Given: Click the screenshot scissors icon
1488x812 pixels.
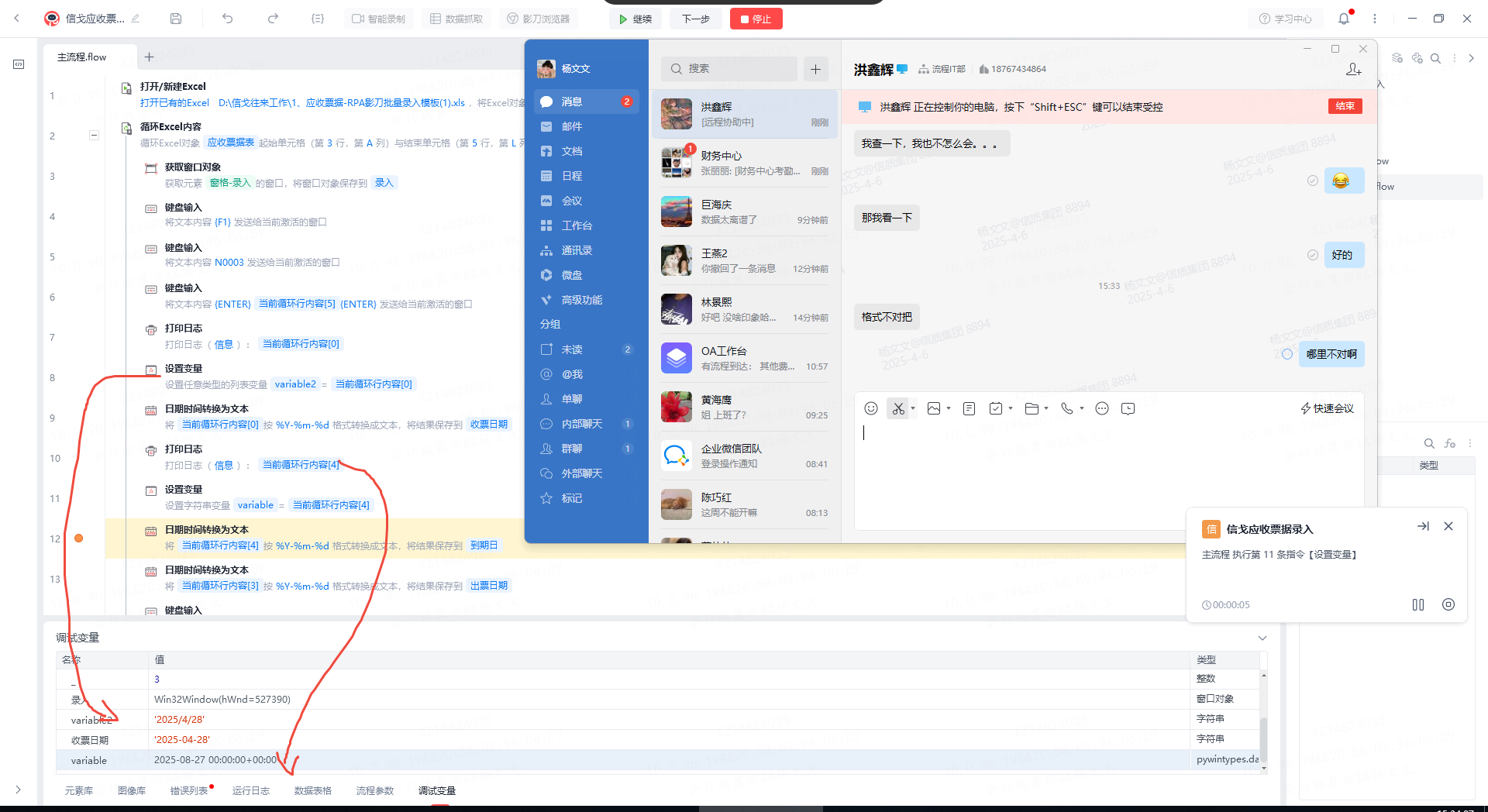Looking at the screenshot, I should [x=898, y=408].
